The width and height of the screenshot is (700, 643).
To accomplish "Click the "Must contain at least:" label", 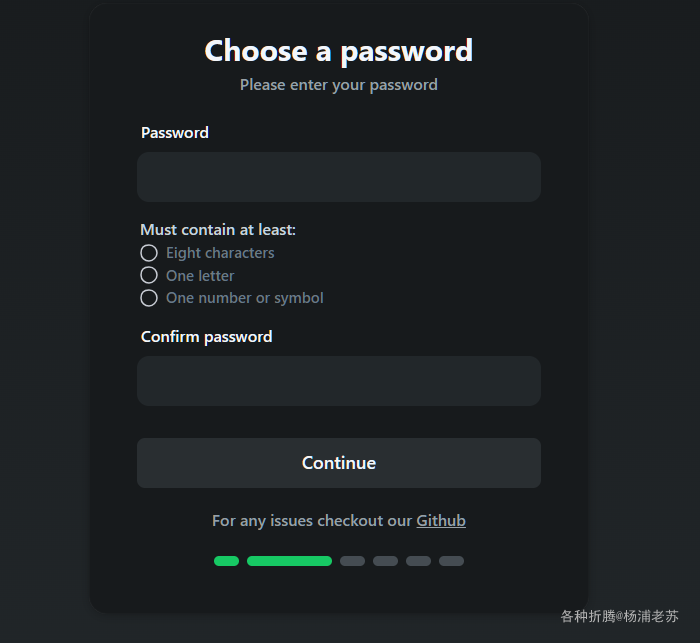I will click(x=218, y=230).
